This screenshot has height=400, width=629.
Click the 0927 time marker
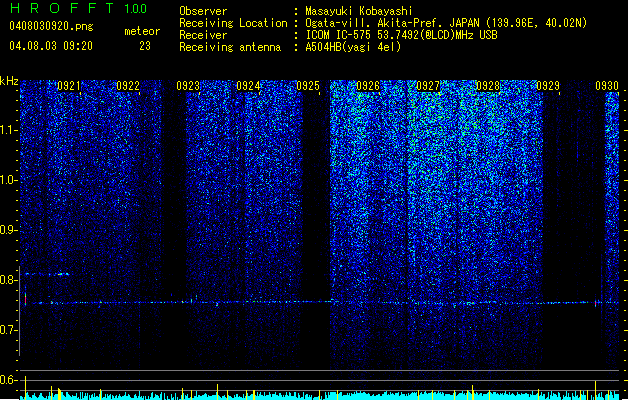[428, 85]
